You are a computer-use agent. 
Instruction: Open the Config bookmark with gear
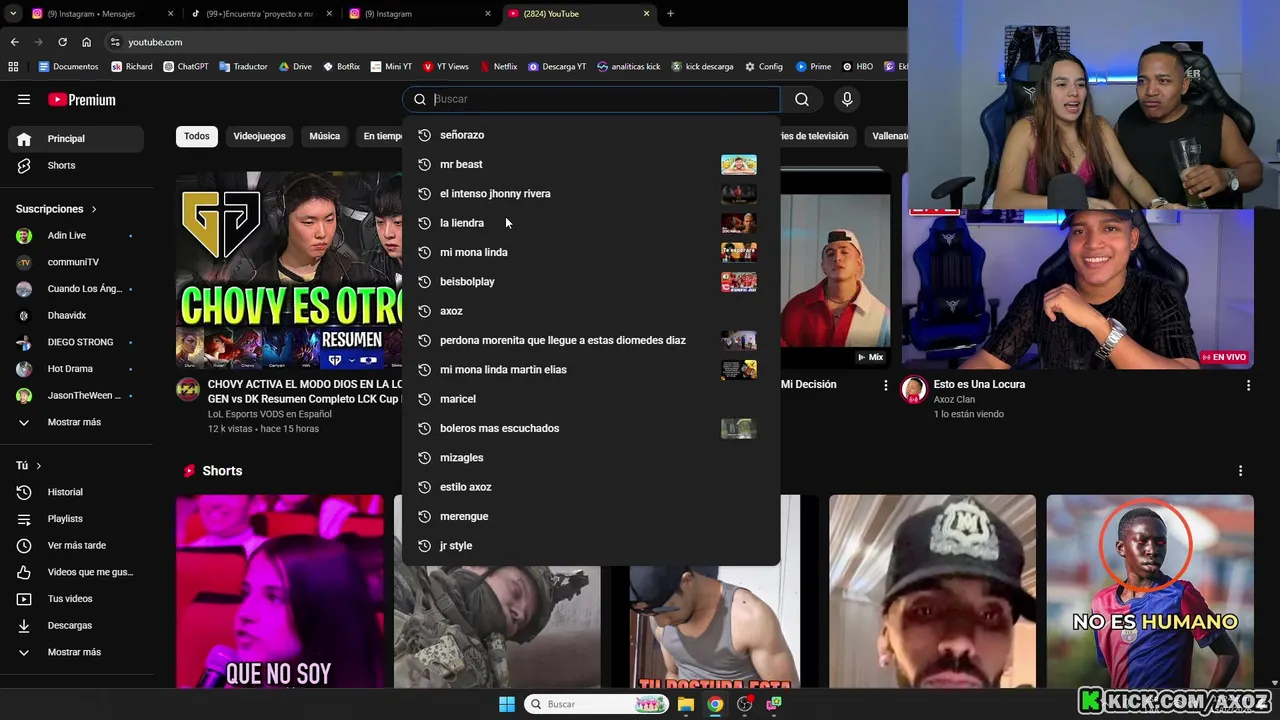[x=764, y=67]
